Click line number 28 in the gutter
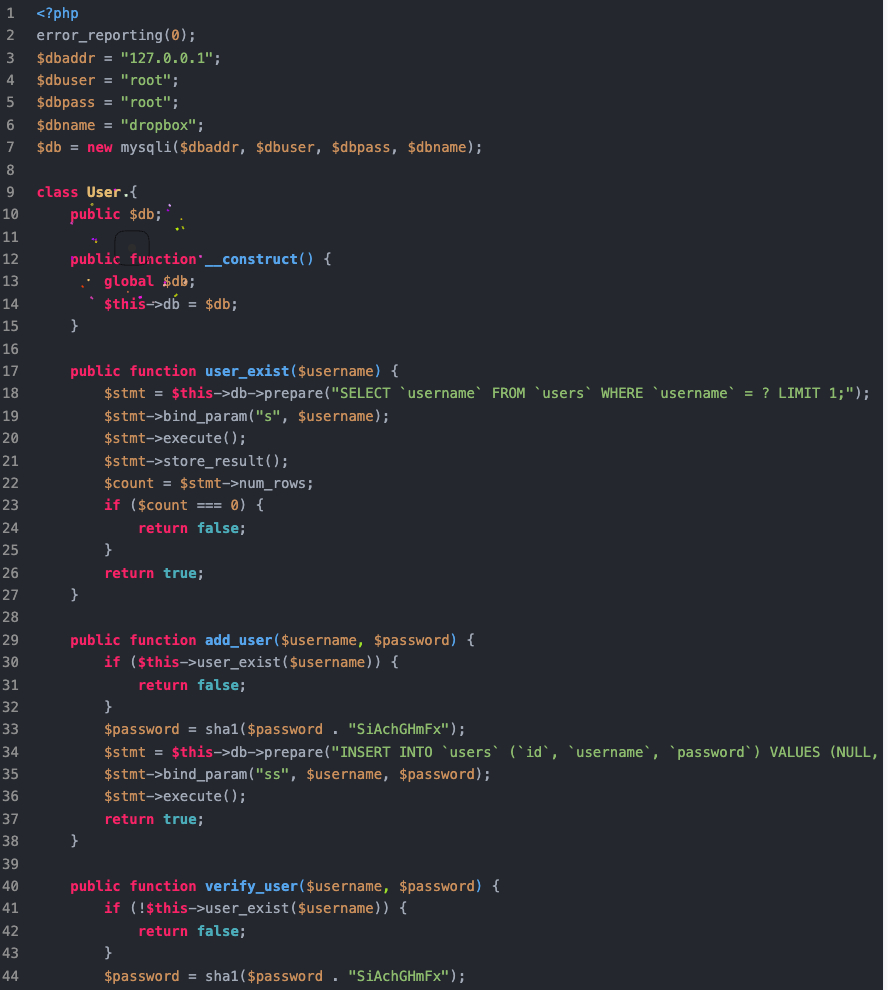888x990 pixels. (x=10, y=617)
